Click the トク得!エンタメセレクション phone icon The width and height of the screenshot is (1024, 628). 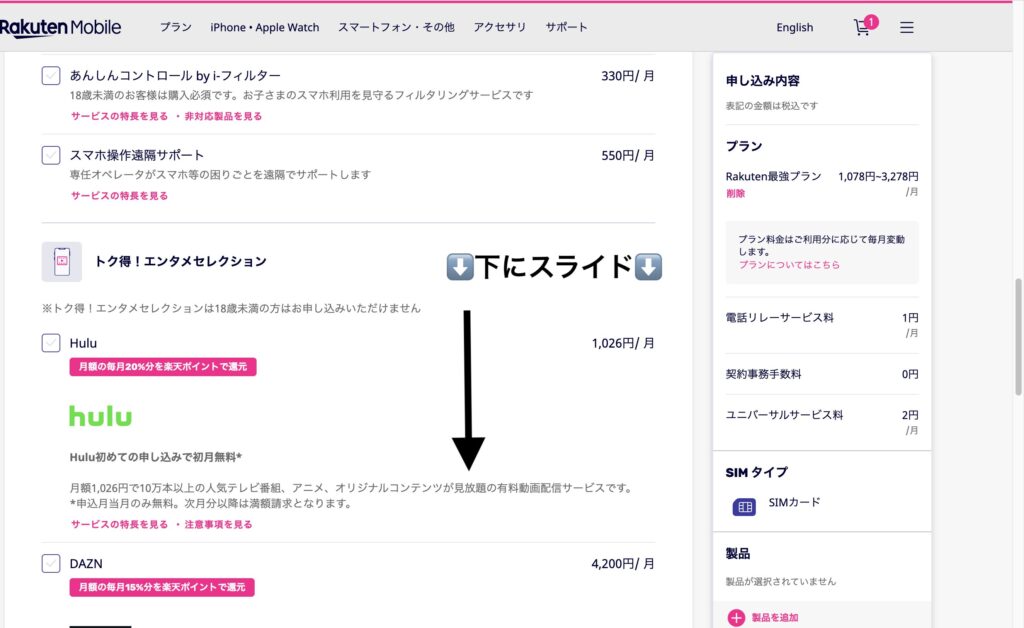tap(61, 261)
